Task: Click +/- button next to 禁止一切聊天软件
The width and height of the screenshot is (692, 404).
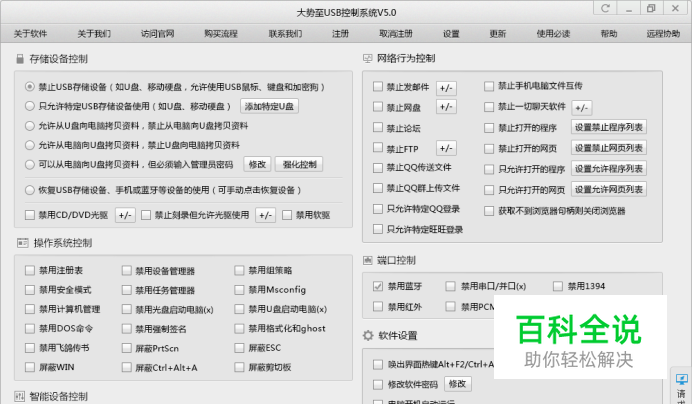Action: (x=582, y=107)
